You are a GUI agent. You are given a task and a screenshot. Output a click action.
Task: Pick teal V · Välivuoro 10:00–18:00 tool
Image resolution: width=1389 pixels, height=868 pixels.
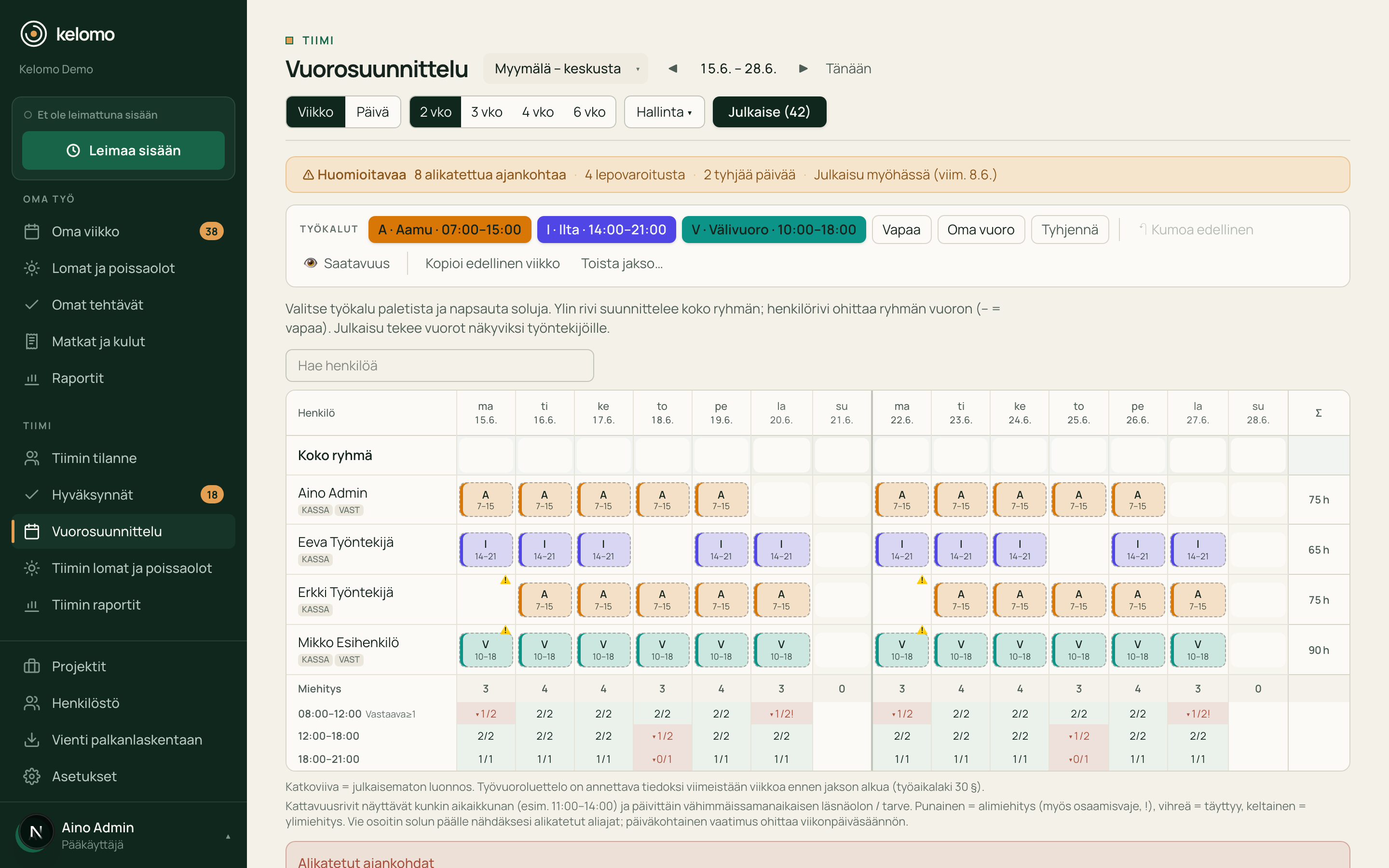coord(774,230)
